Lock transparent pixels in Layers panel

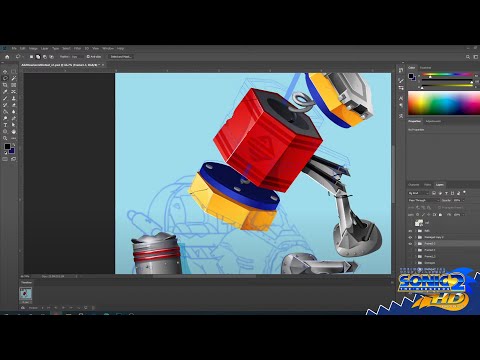pyautogui.click(x=417, y=215)
